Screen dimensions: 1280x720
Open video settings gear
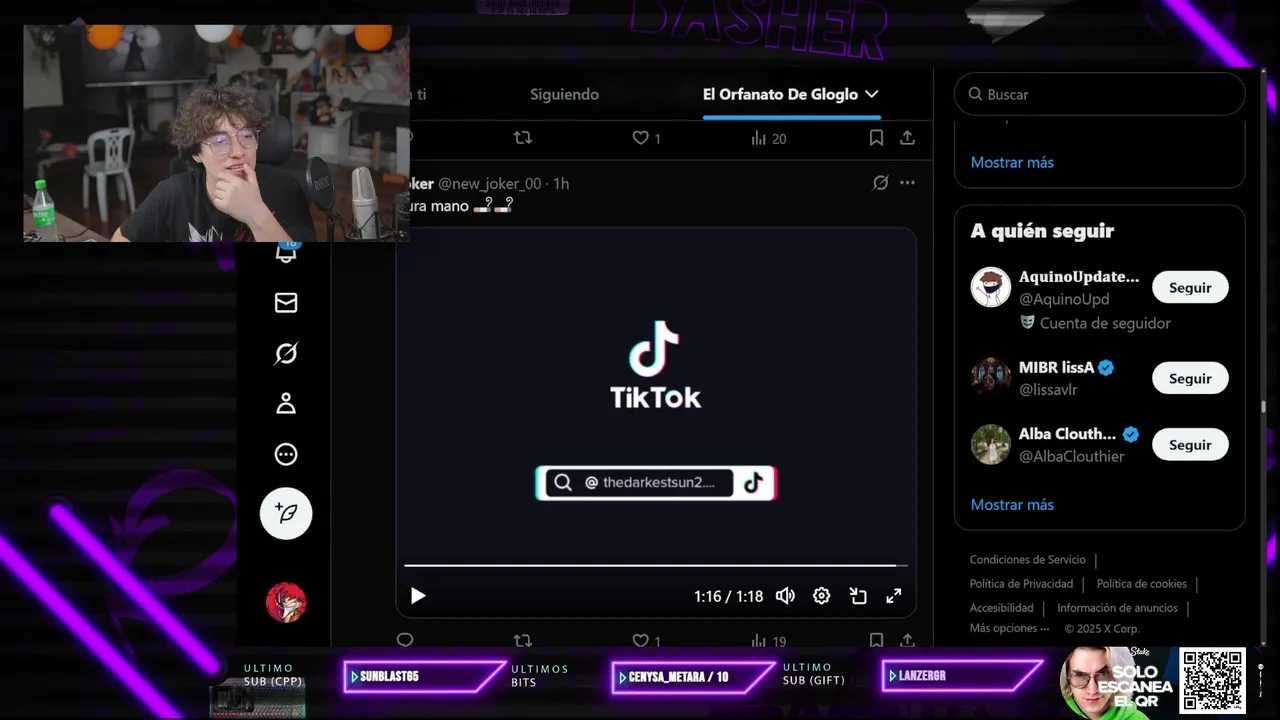click(821, 596)
